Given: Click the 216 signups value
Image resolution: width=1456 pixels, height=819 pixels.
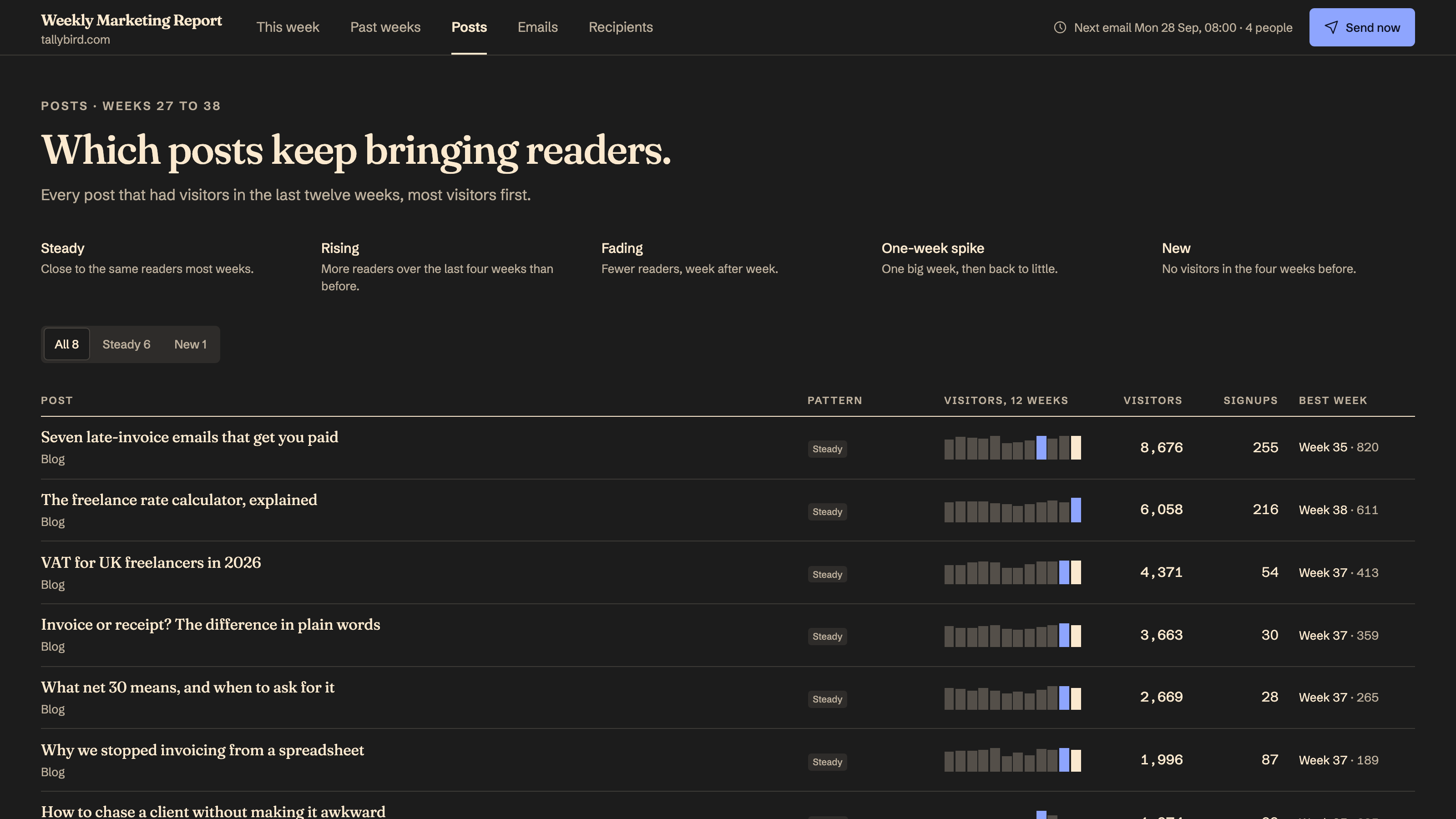Looking at the screenshot, I should 1265,510.
